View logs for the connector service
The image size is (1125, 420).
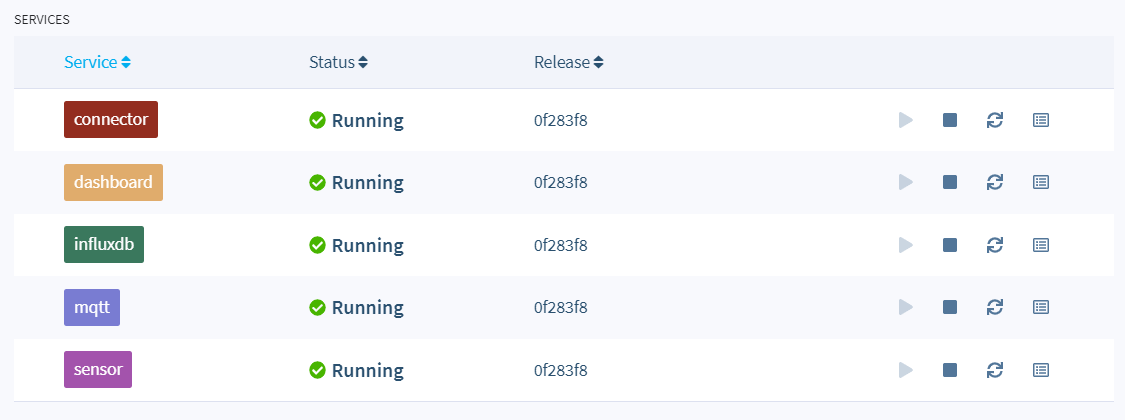pos(1041,120)
